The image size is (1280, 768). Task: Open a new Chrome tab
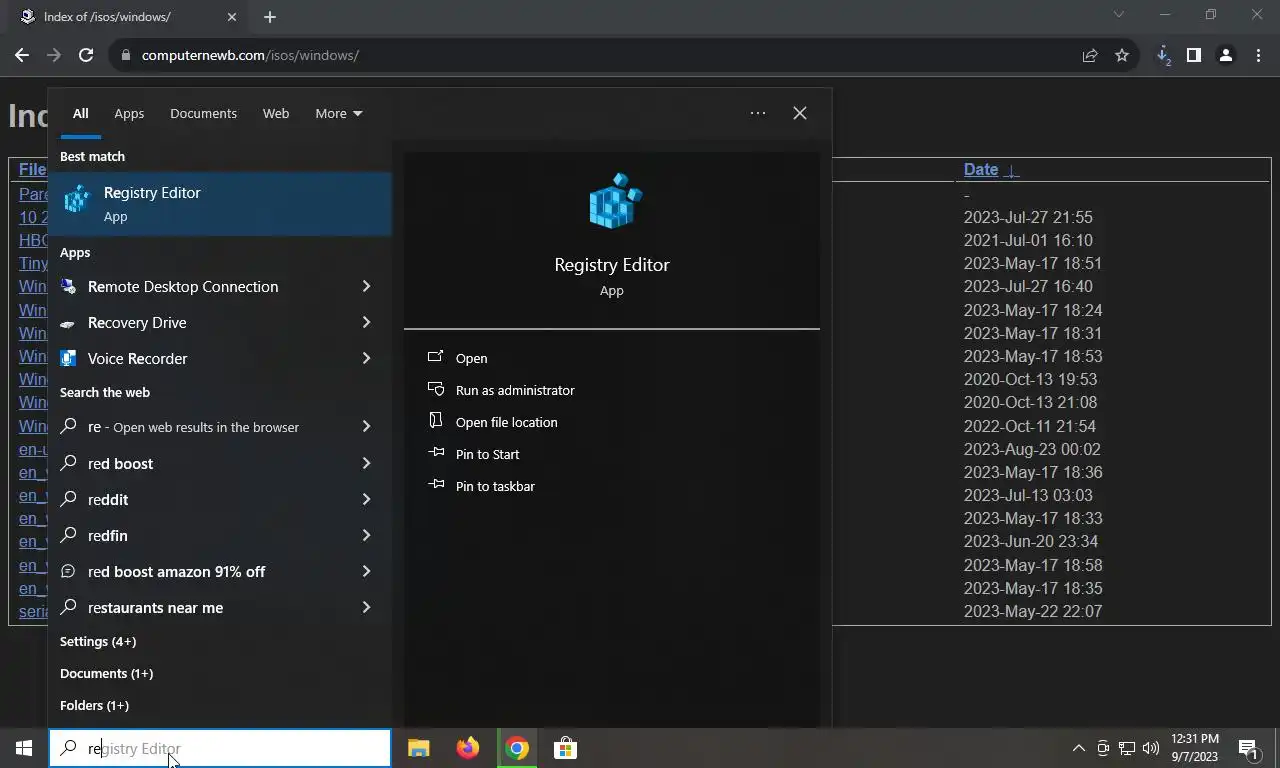[270, 17]
